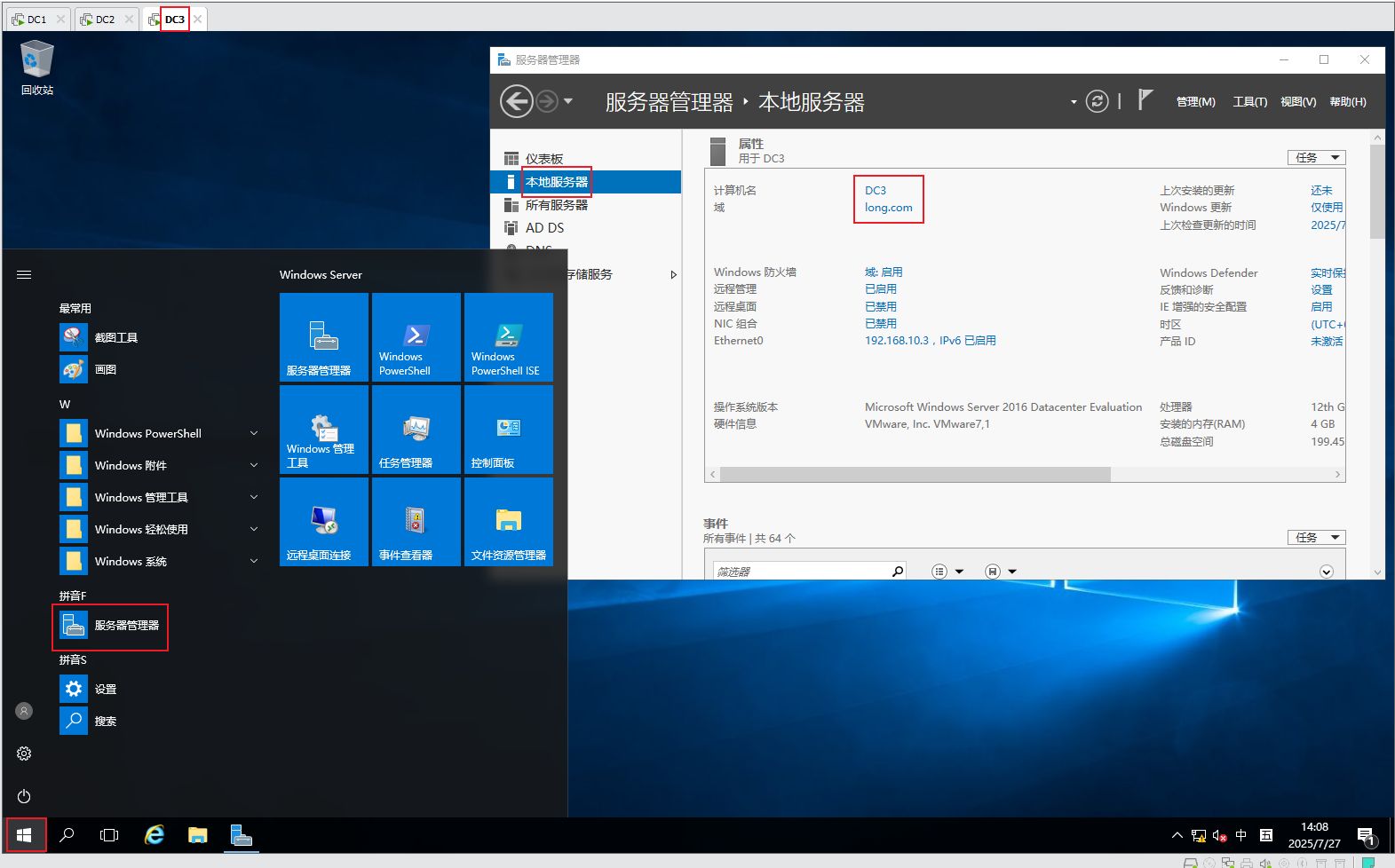Screen dimensions: 1395x868
Task: Expand the Start menu hamburger icon
Action: pos(24,274)
